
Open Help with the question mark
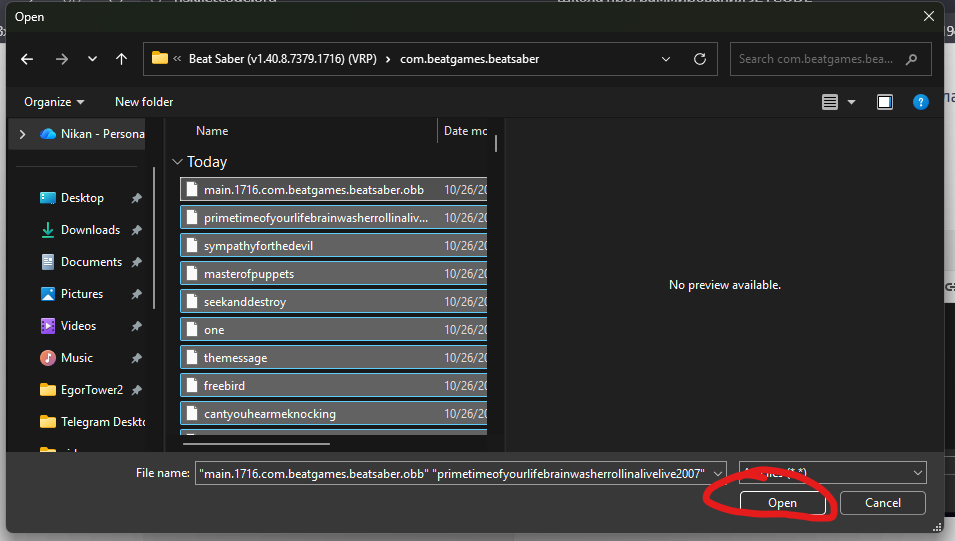click(x=920, y=102)
